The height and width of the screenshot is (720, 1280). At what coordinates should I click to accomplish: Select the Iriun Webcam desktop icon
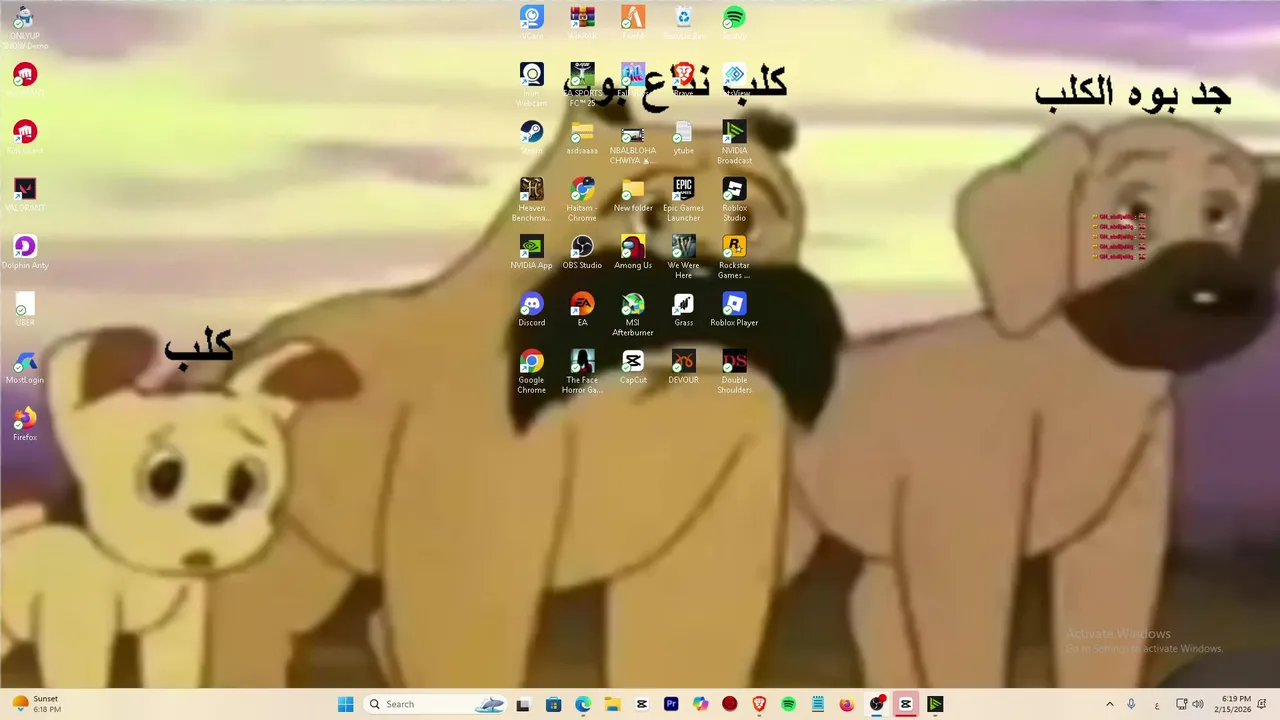click(531, 85)
